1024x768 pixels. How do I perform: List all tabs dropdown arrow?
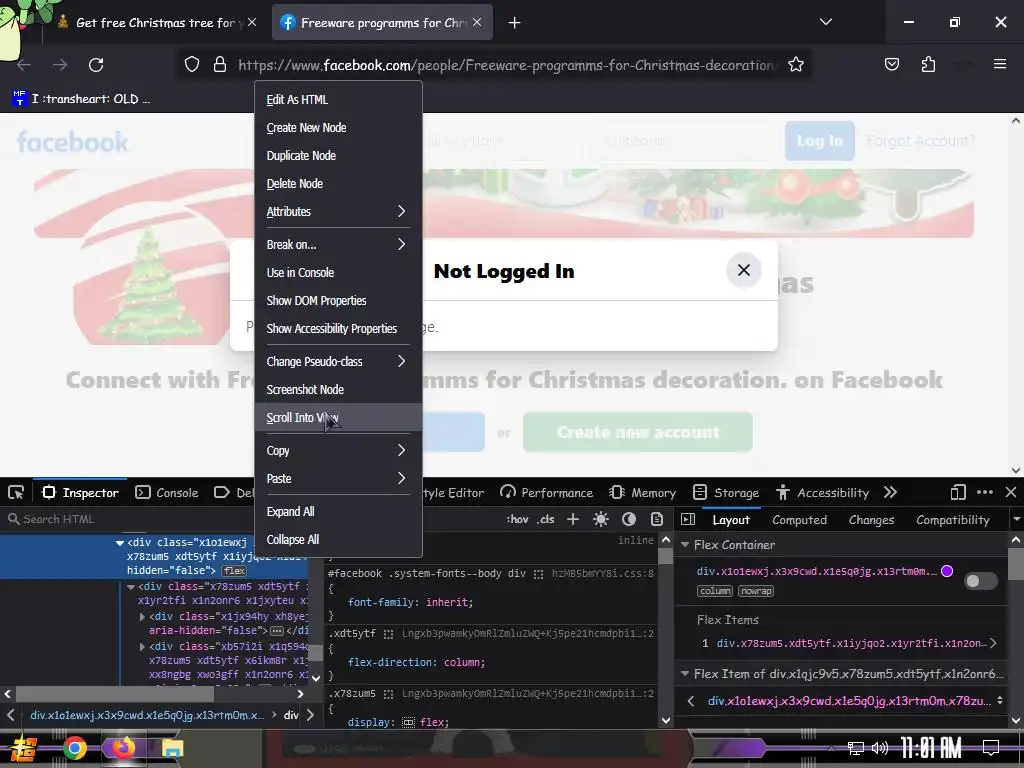(x=825, y=22)
